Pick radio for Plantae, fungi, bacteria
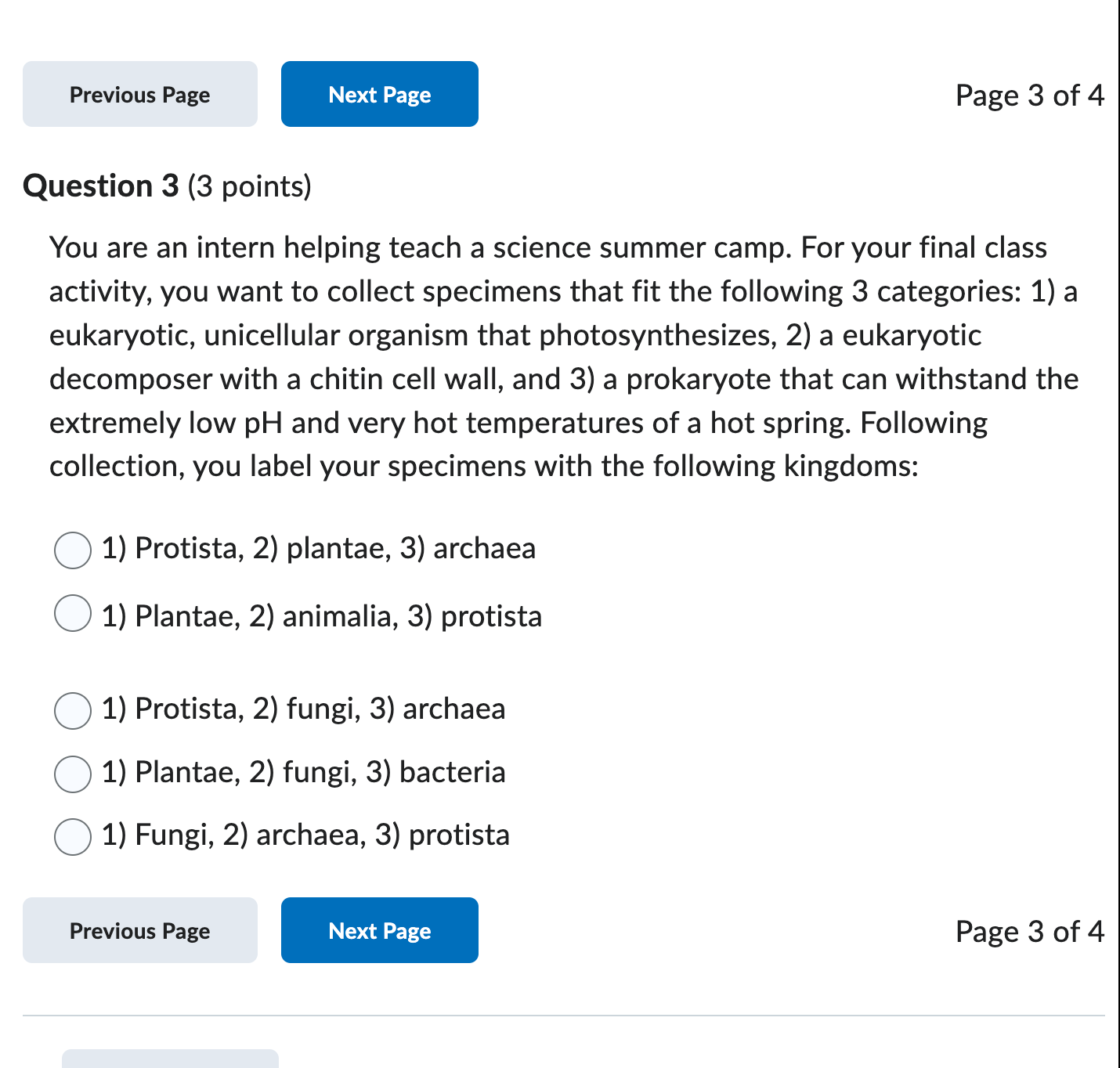This screenshot has height=1068, width=1120. [73, 774]
